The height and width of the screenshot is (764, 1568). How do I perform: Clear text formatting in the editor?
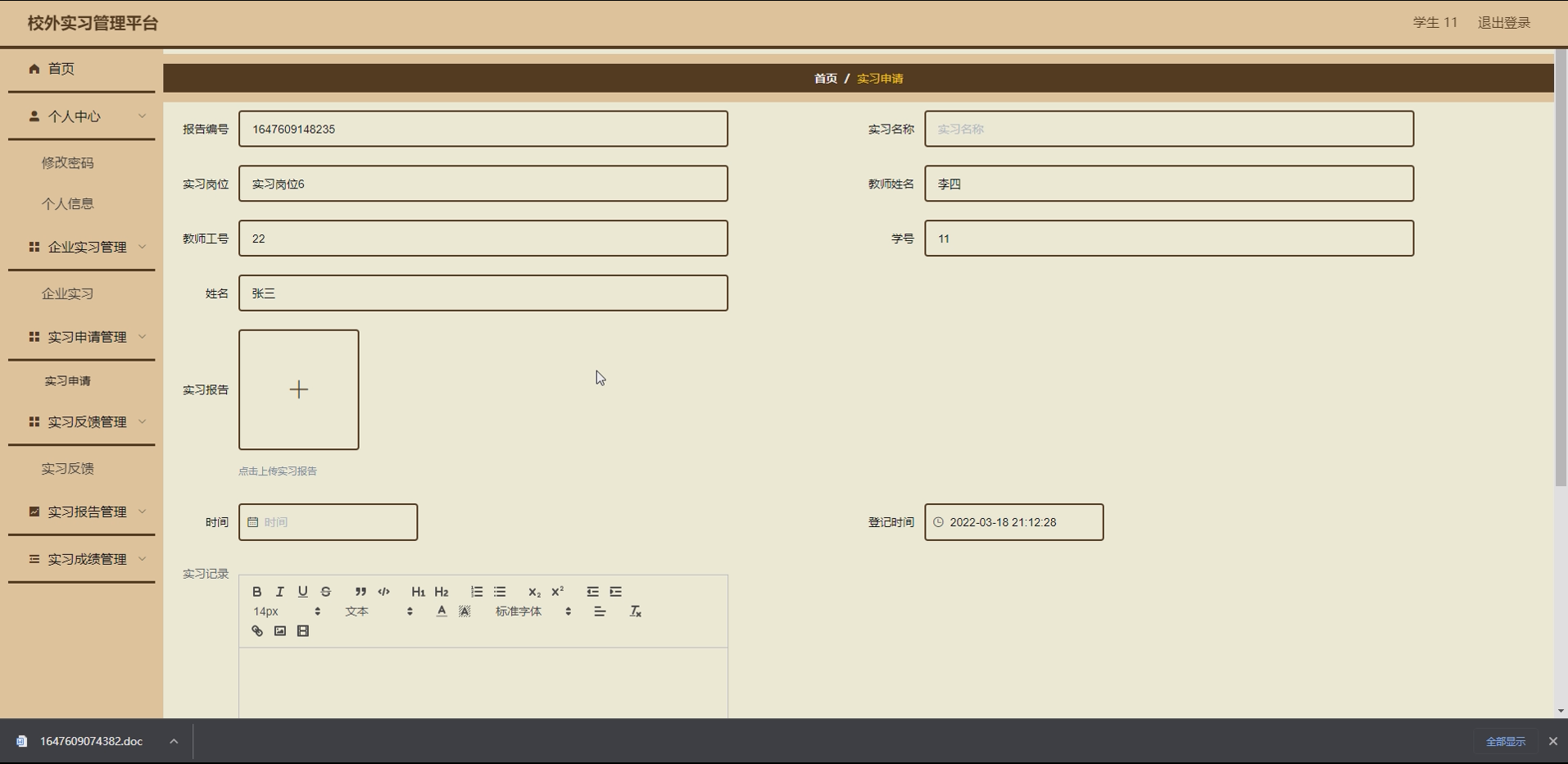tap(635, 612)
